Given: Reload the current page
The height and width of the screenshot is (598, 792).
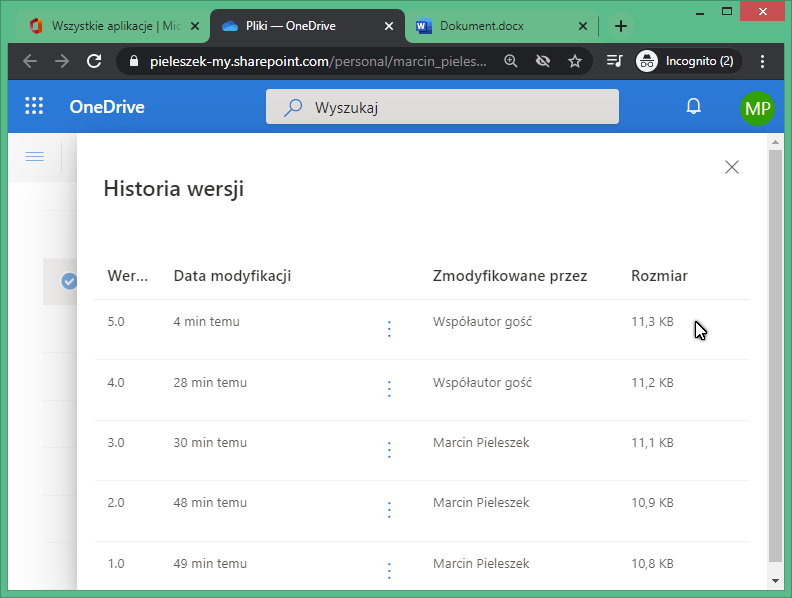Looking at the screenshot, I should click(94, 61).
